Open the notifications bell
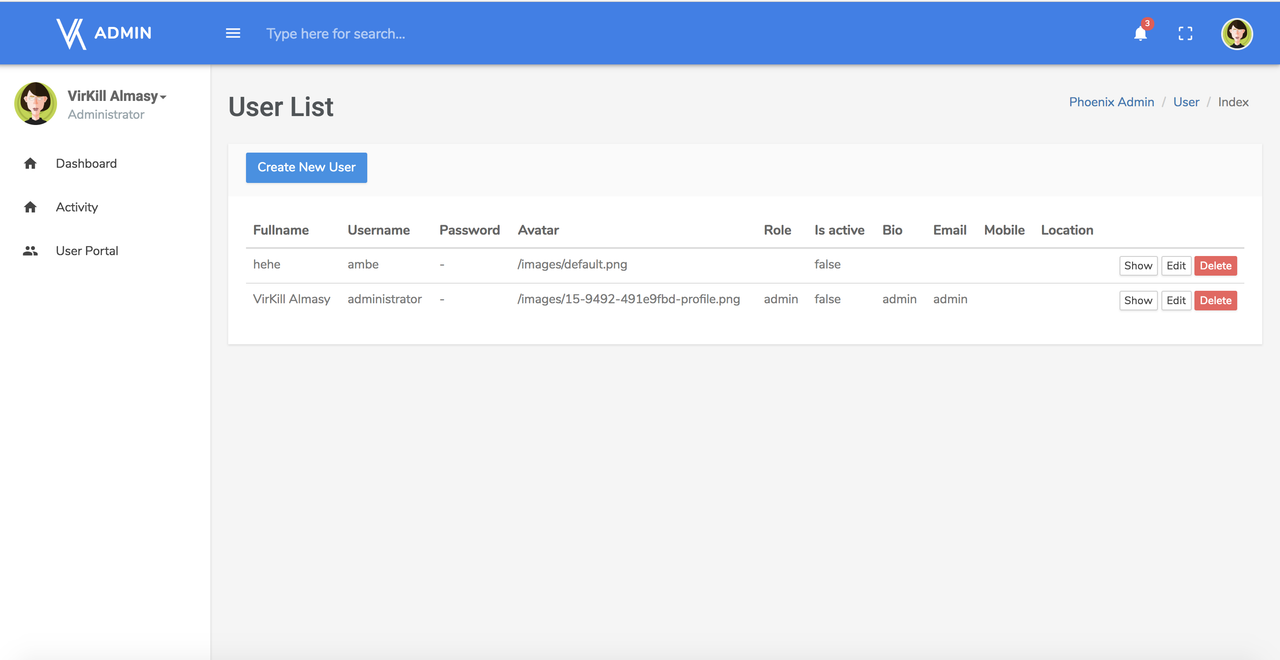 click(1140, 33)
